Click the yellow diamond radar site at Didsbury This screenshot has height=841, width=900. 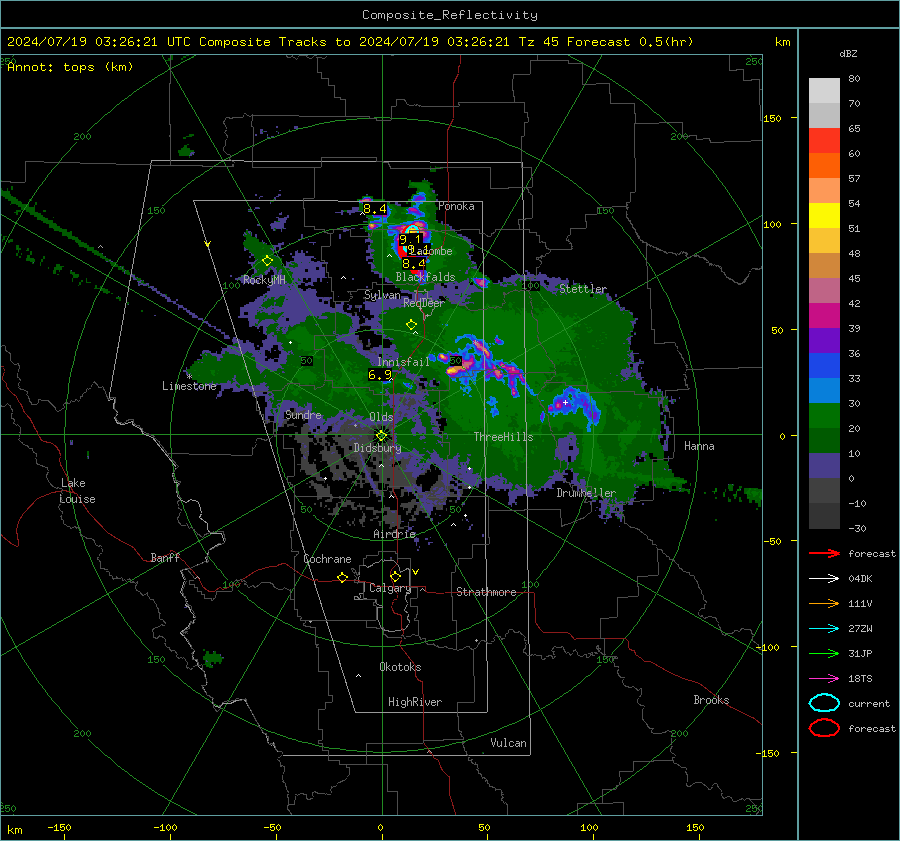pyautogui.click(x=381, y=436)
